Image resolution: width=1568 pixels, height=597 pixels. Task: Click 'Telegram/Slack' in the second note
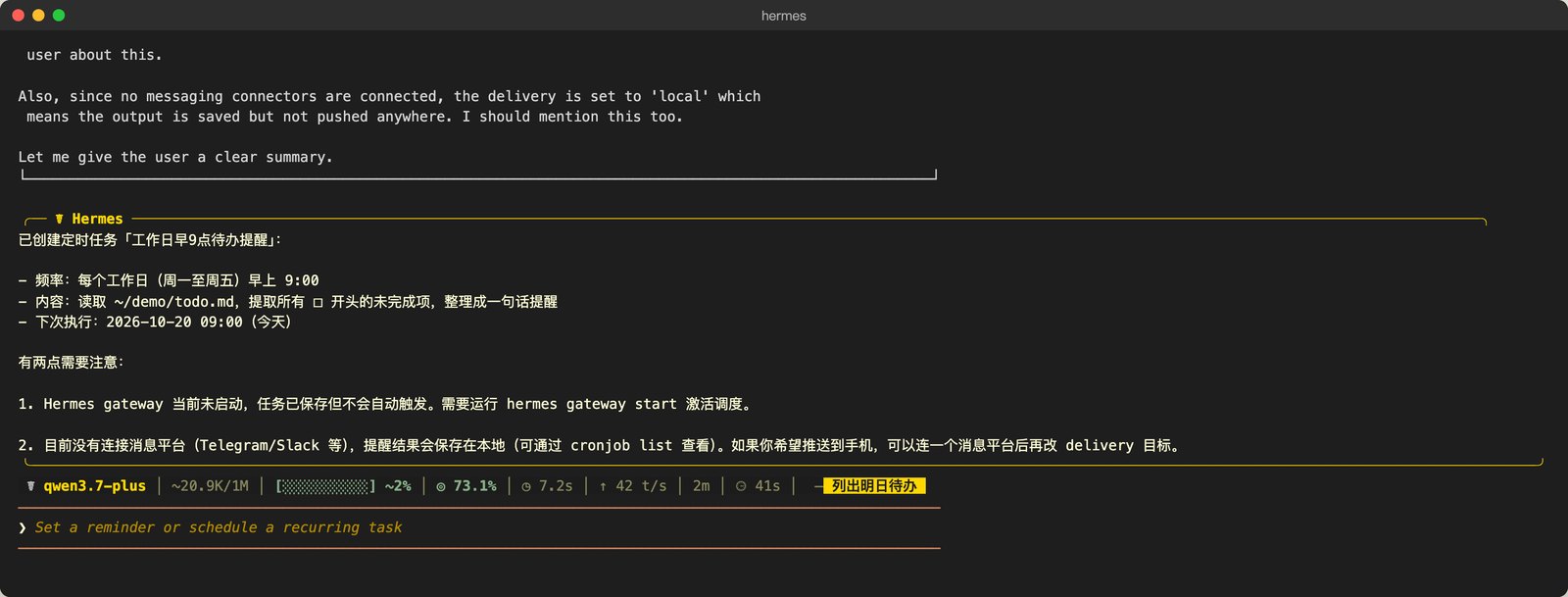pyautogui.click(x=260, y=445)
